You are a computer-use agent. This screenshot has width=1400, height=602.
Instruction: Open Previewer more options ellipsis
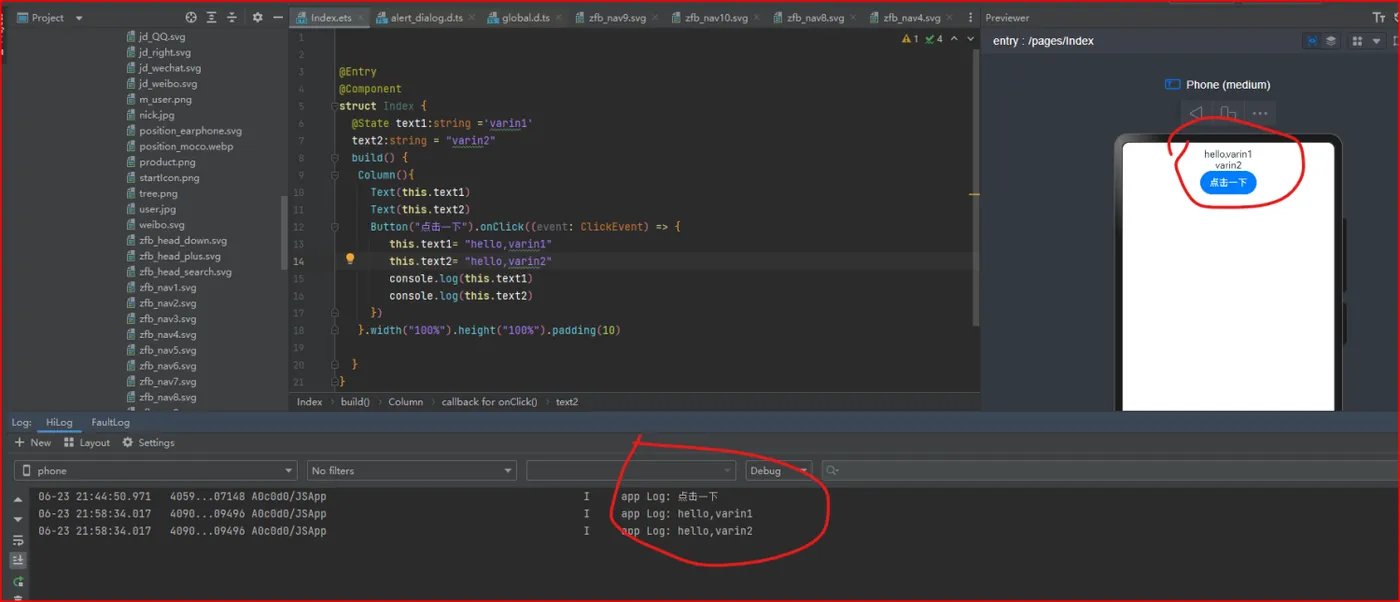[x=1260, y=113]
